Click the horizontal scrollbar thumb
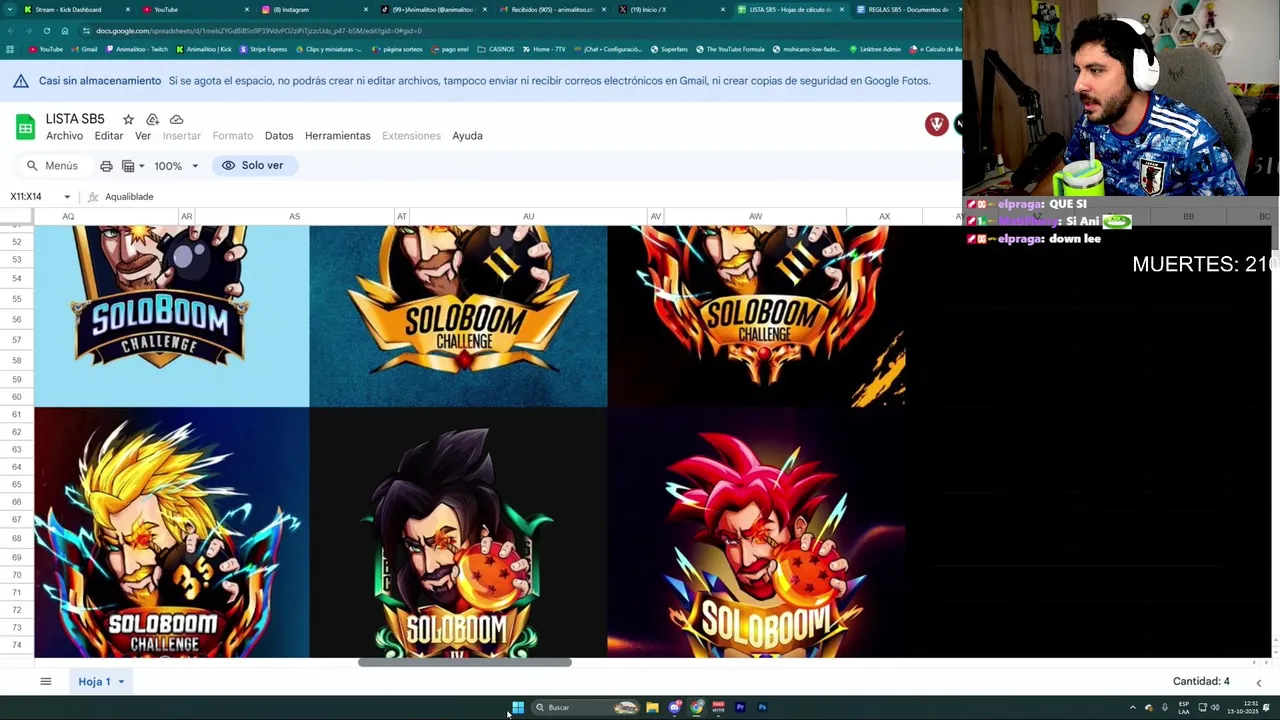The image size is (1280, 720). pyautogui.click(x=465, y=662)
